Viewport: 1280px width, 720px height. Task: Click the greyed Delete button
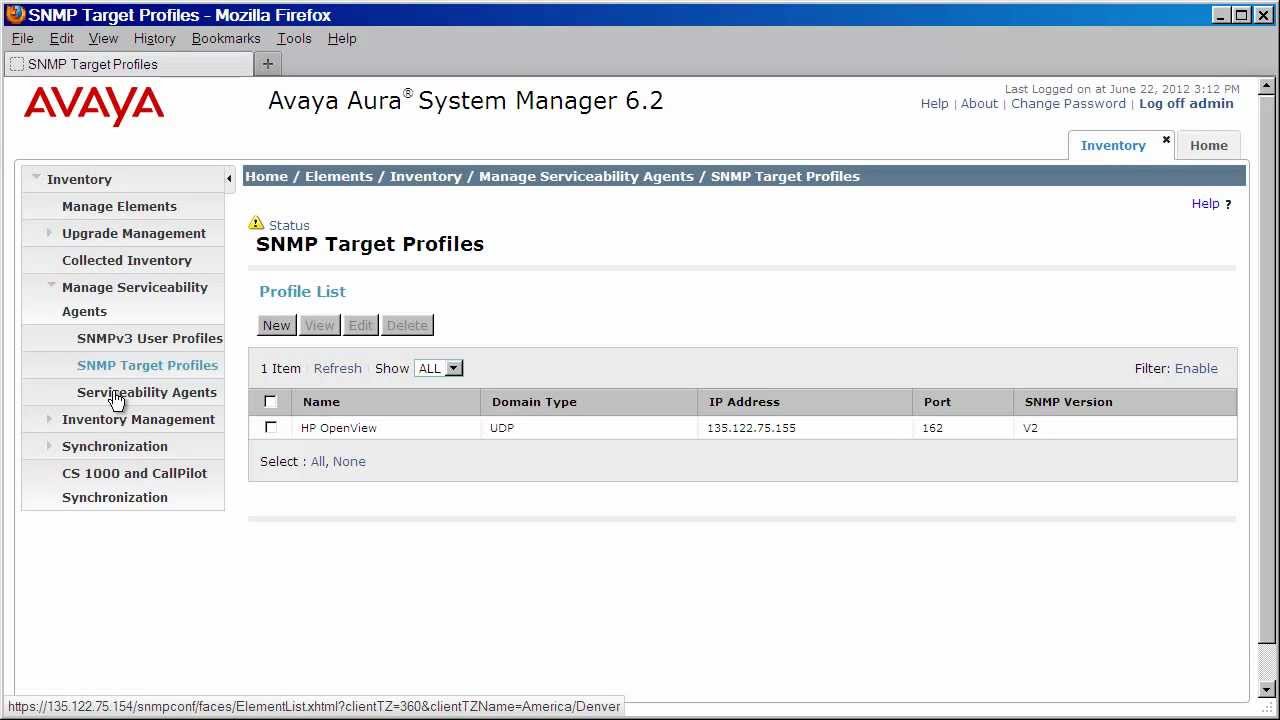[407, 325]
